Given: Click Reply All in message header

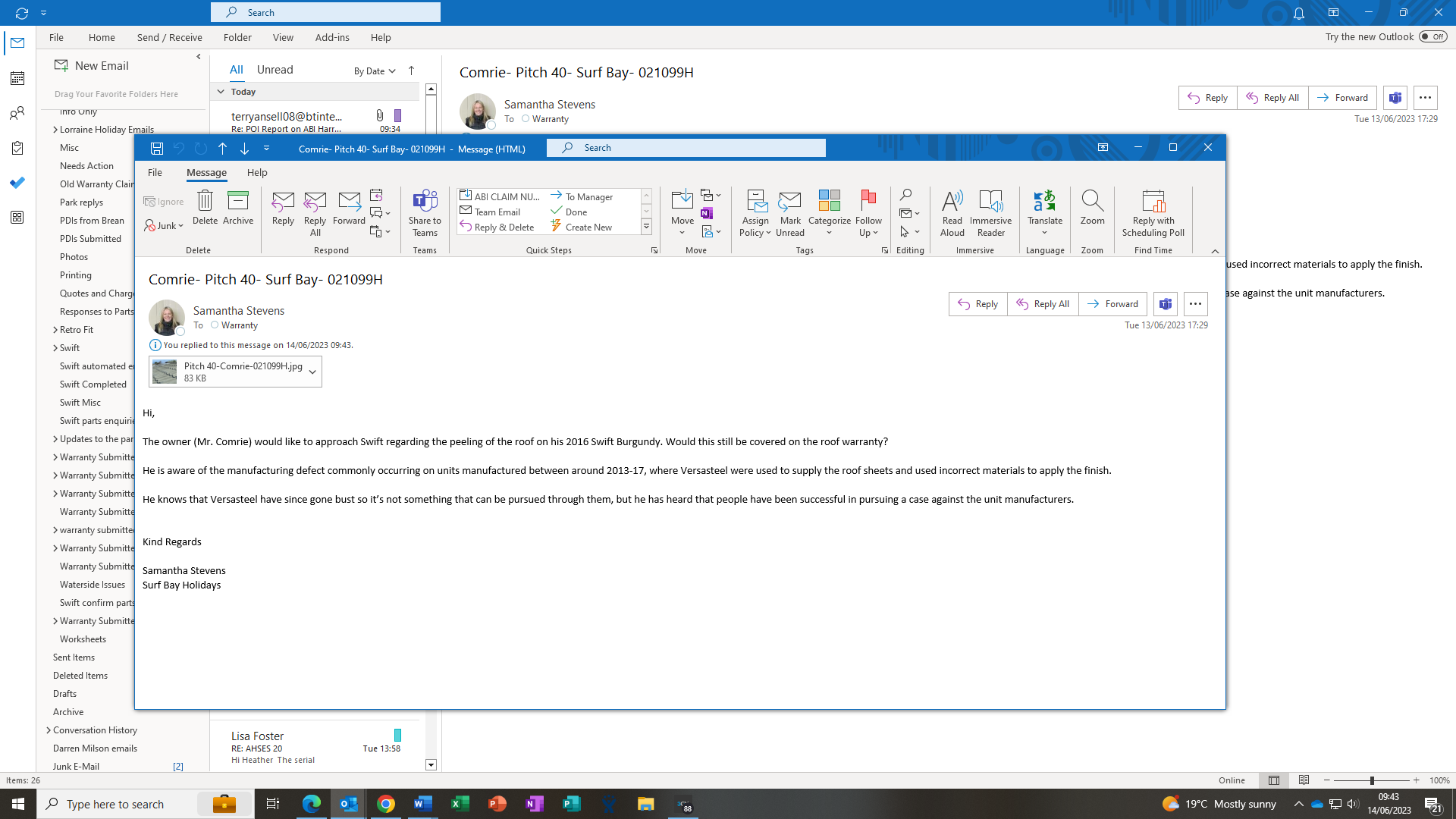Looking at the screenshot, I should (x=1043, y=304).
